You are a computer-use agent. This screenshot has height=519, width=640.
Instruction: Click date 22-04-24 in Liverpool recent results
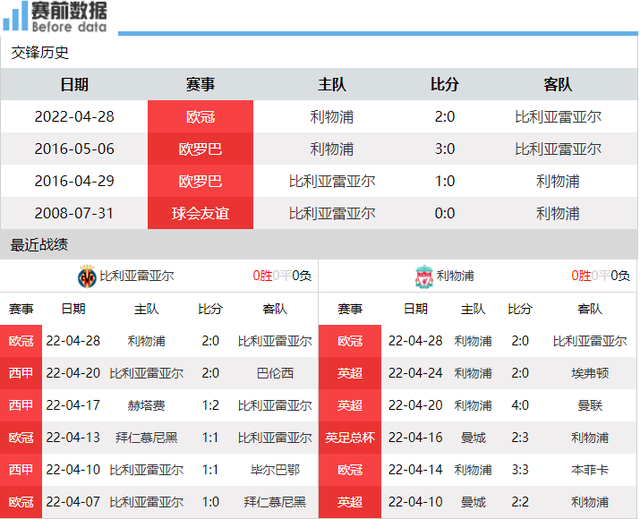(x=415, y=373)
